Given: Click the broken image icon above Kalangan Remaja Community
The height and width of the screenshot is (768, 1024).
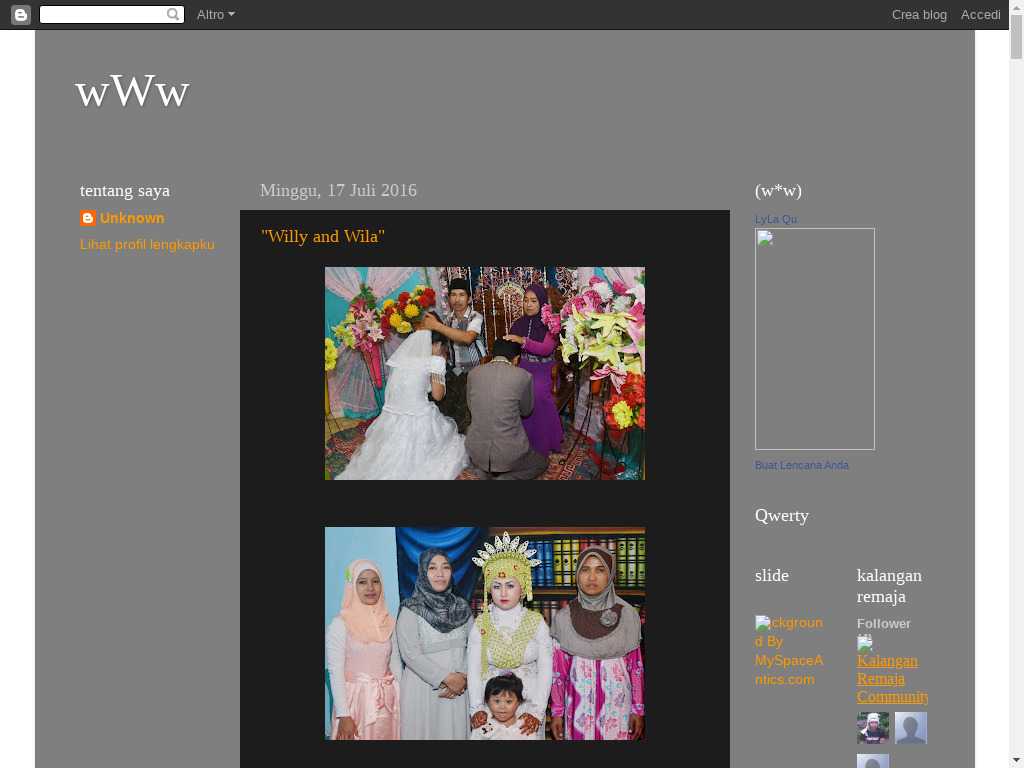Looking at the screenshot, I should [865, 642].
